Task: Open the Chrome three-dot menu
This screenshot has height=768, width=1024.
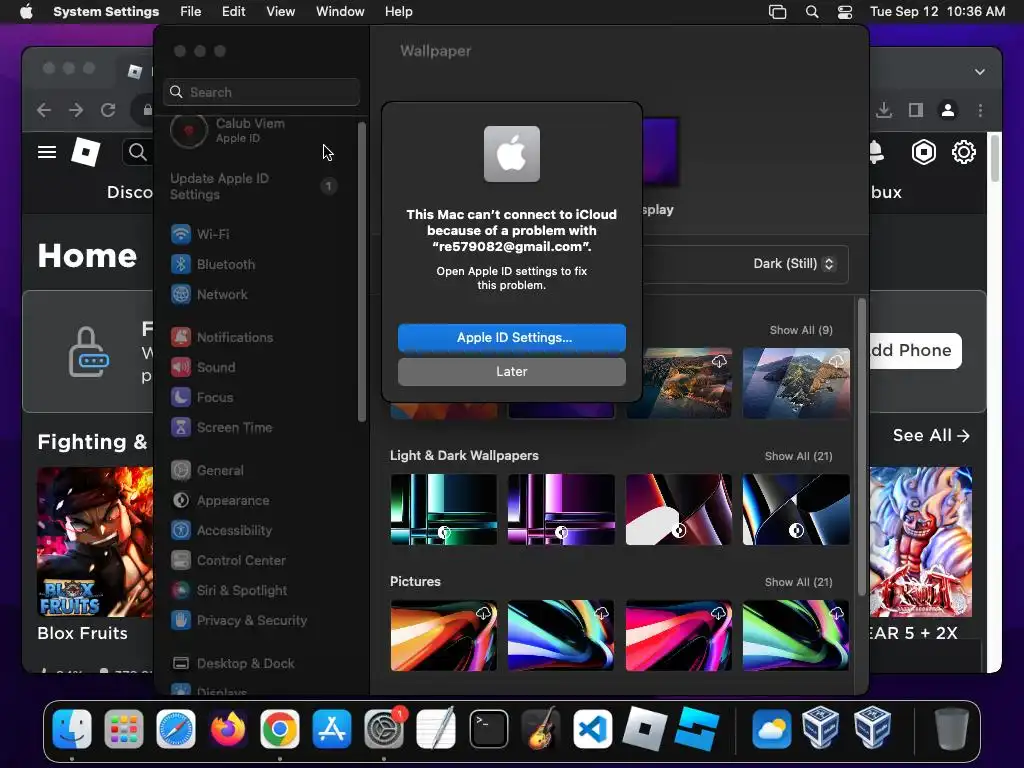Action: tap(980, 110)
